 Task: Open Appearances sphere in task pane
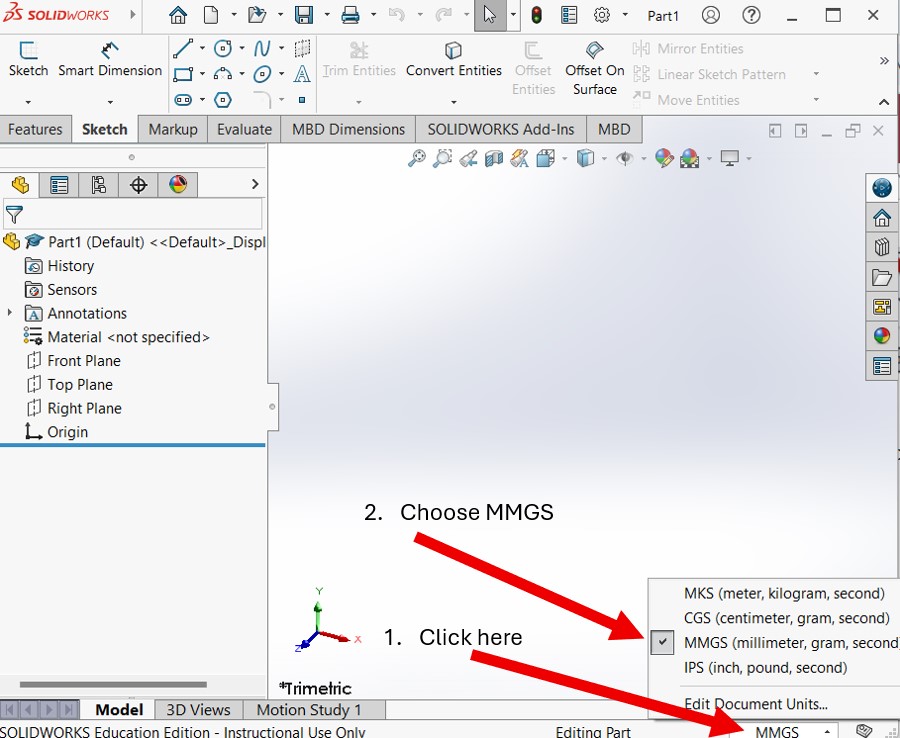click(882, 336)
